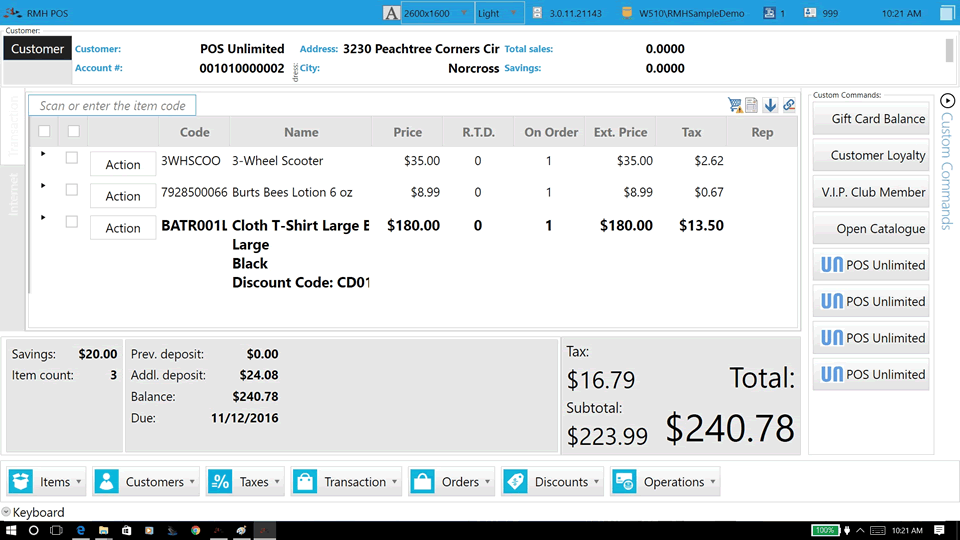This screenshot has width=960, height=540.
Task: Open the notification center icon
Action: point(940,531)
